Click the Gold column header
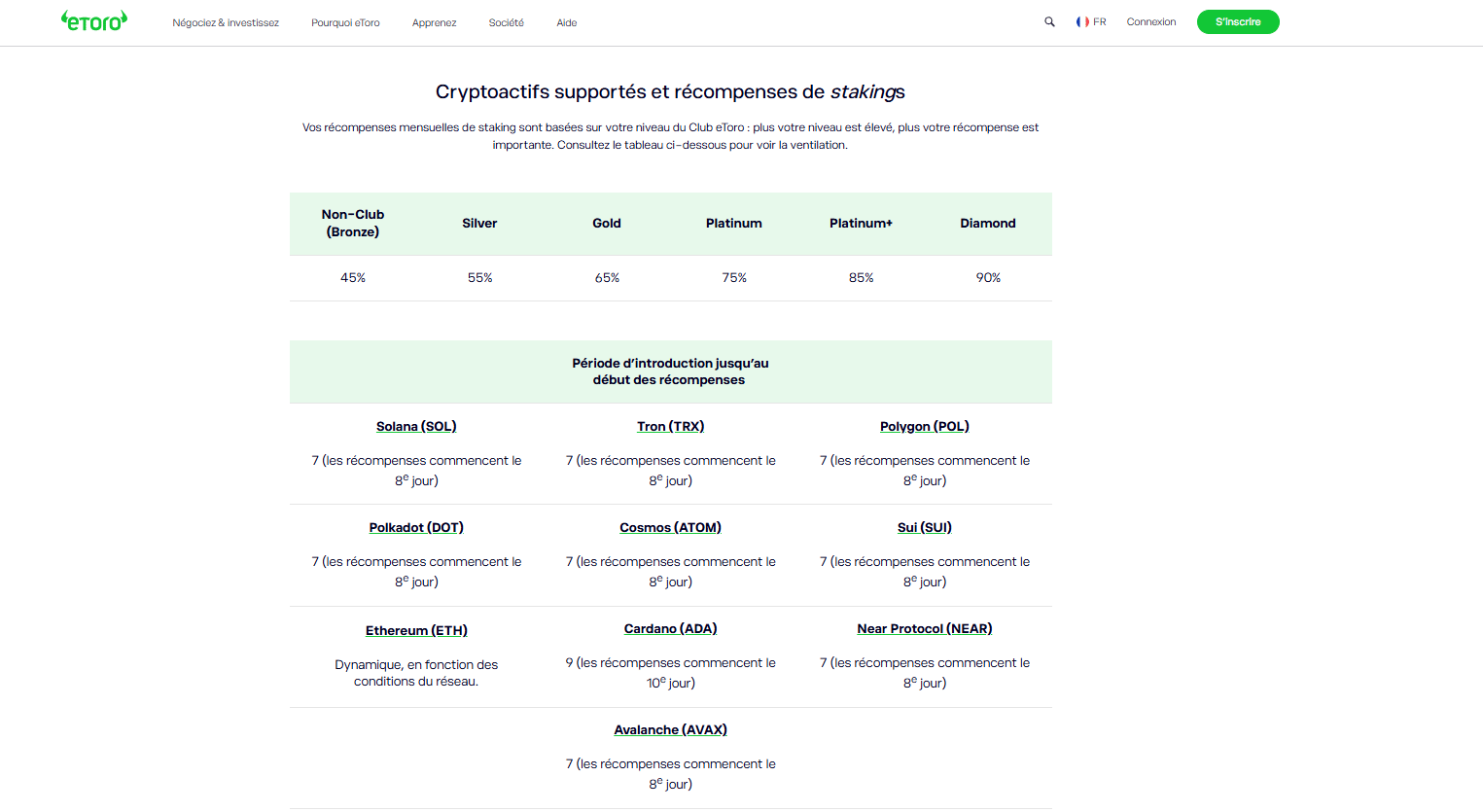Image resolution: width=1483 pixels, height=812 pixels. [607, 223]
